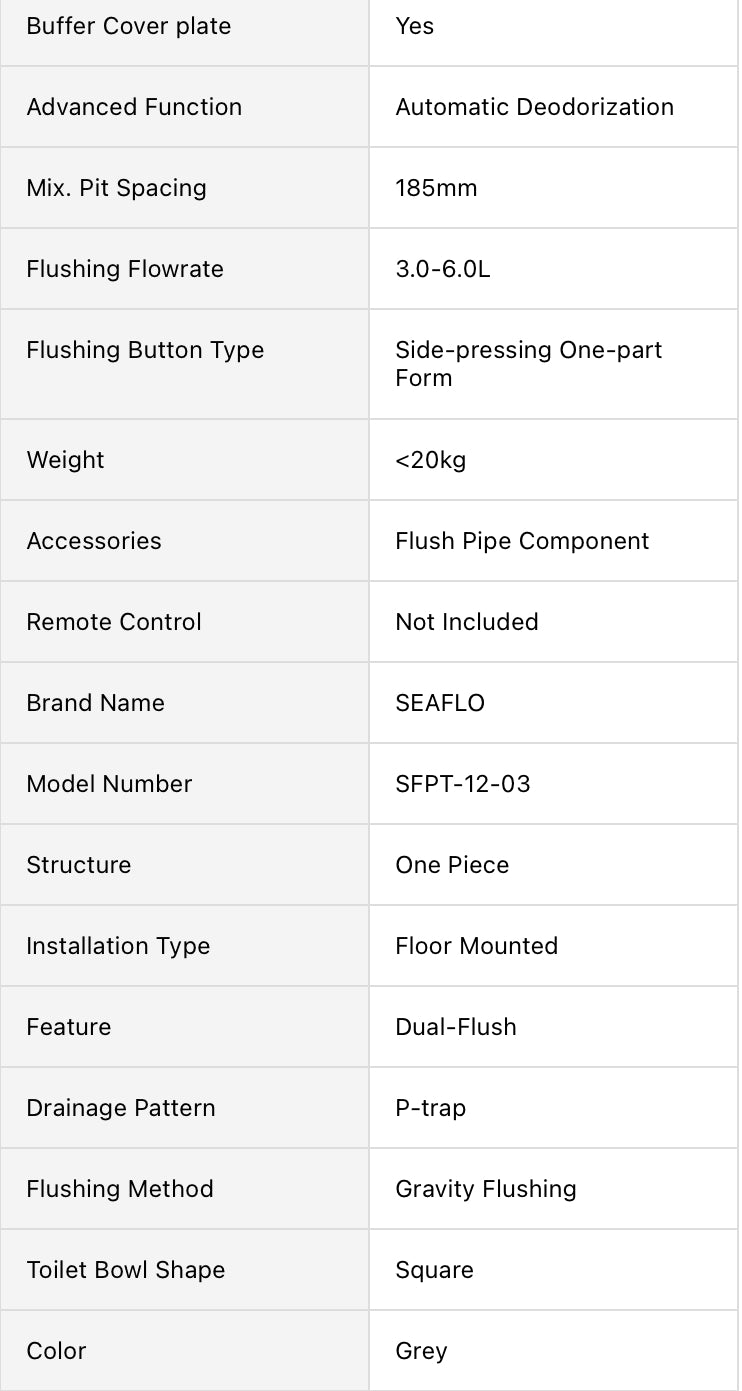Click the P-trap drainage value
Image resolution: width=742 pixels, height=1391 pixels.
point(431,1108)
